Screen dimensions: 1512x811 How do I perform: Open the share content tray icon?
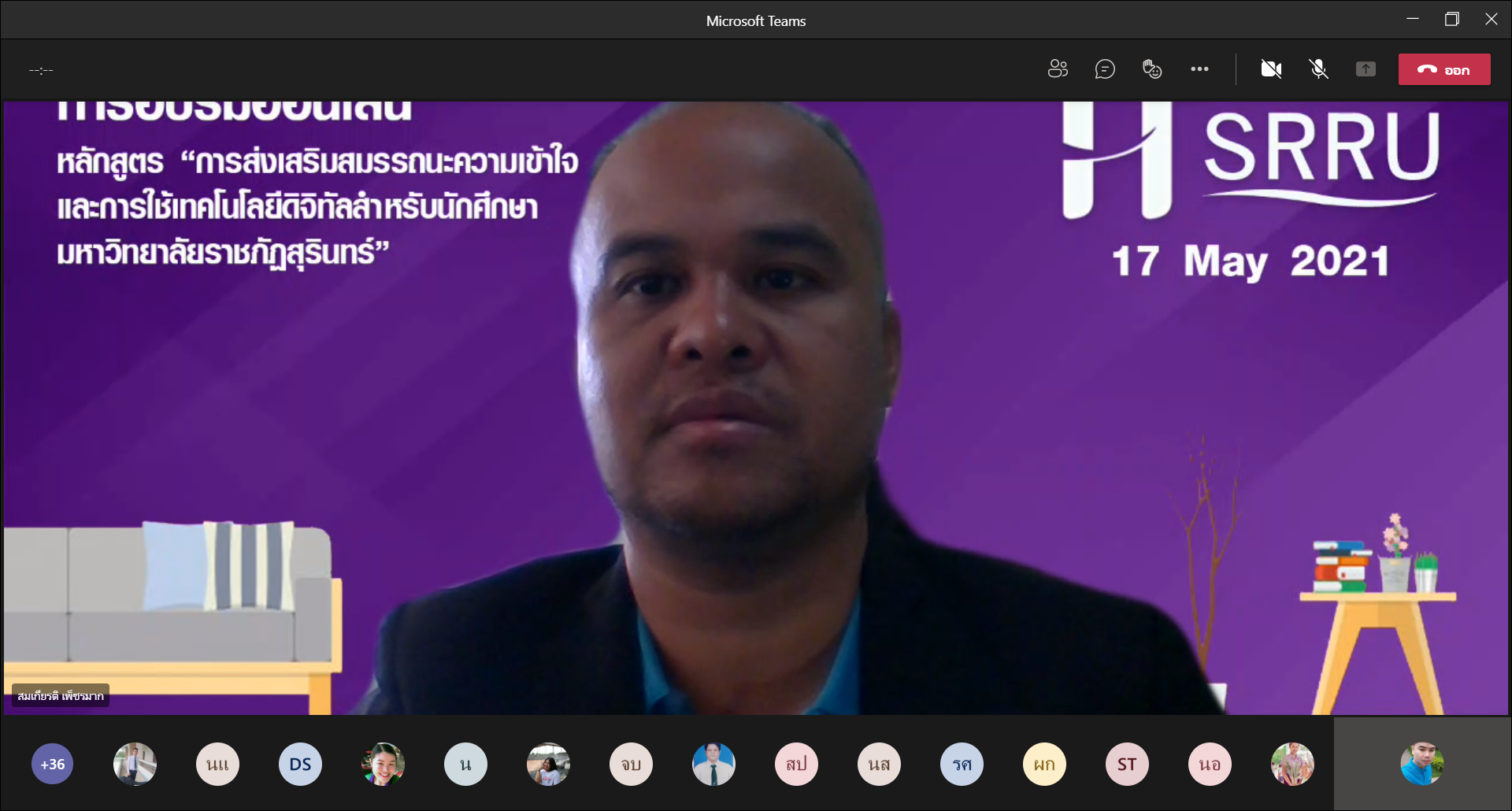tap(1366, 69)
